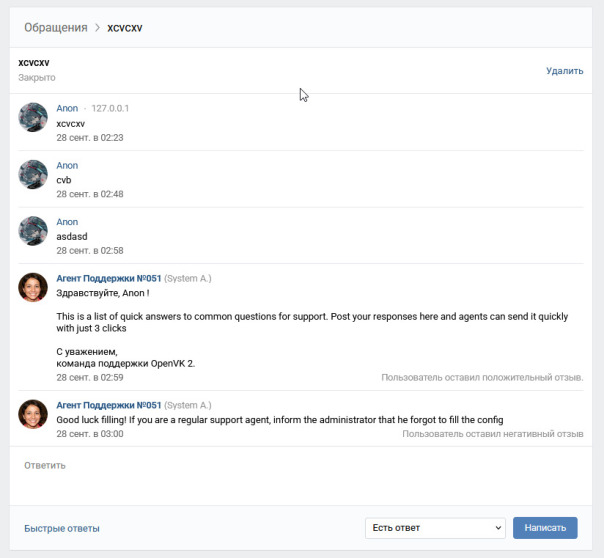Image resolution: width=604 pixels, height=558 pixels.
Task: Click the 28 сент. в 02:58 timestamp
Action: 90,251
